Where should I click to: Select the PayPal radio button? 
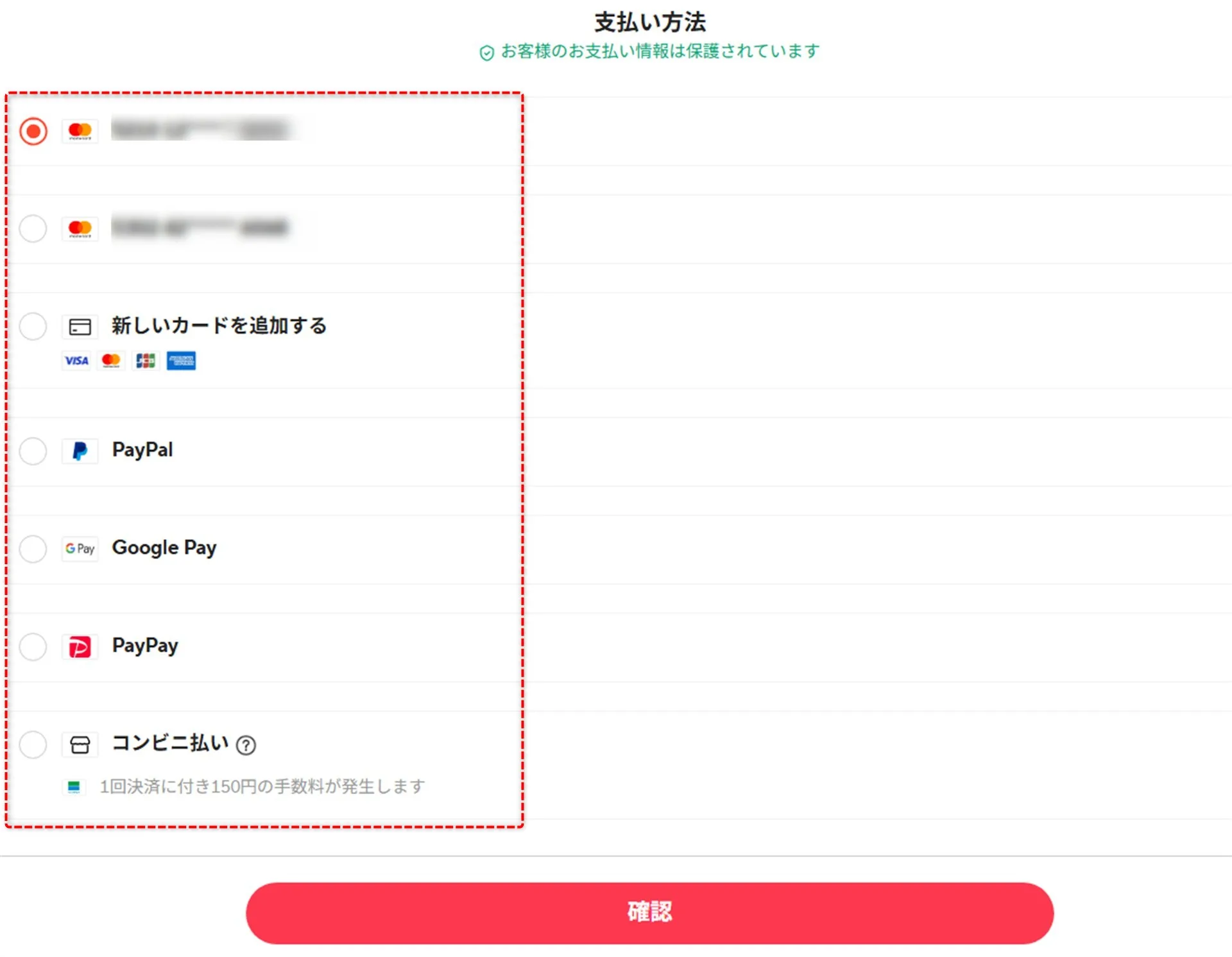click(x=33, y=451)
